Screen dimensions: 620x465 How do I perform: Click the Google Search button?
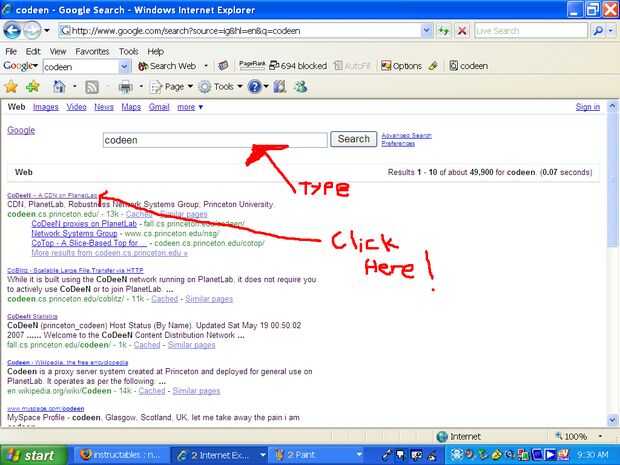[x=353, y=139]
